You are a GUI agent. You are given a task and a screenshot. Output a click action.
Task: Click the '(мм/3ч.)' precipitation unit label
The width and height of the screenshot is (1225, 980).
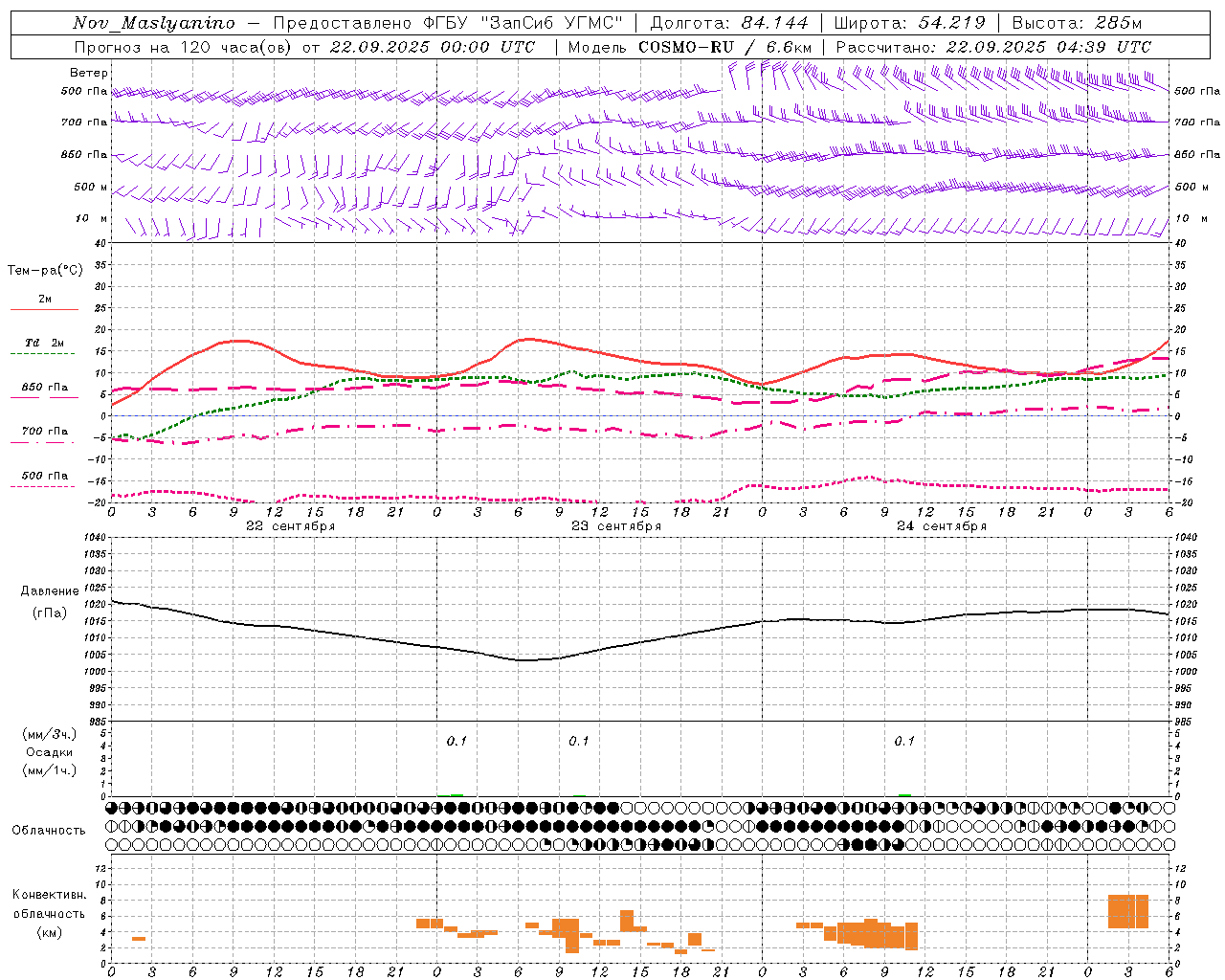point(50,734)
